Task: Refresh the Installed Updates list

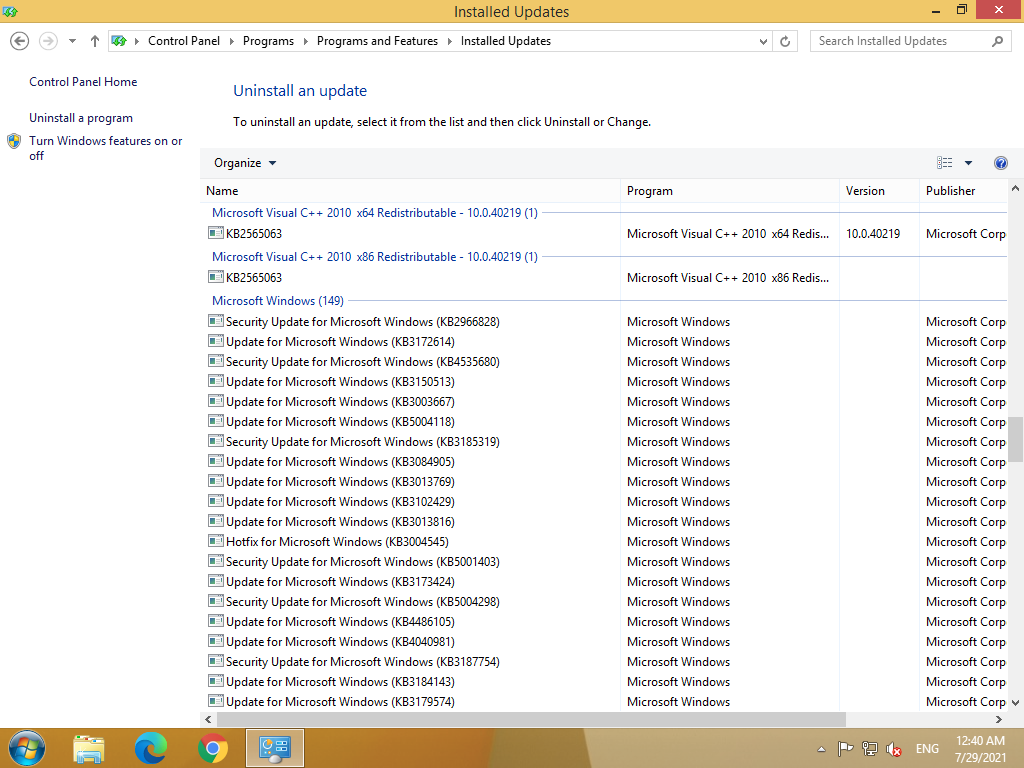Action: pos(786,41)
